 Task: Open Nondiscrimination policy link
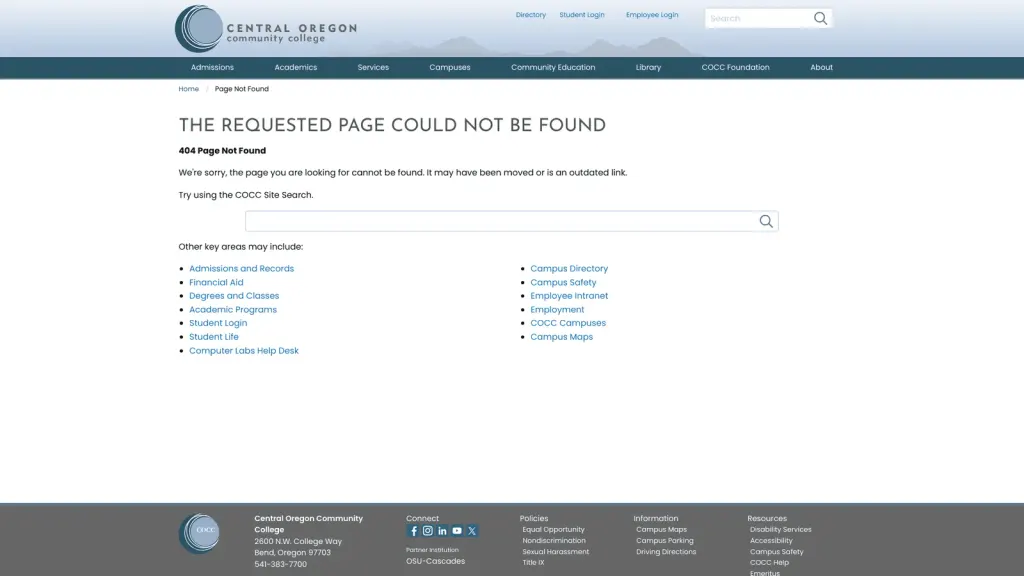click(x=554, y=541)
